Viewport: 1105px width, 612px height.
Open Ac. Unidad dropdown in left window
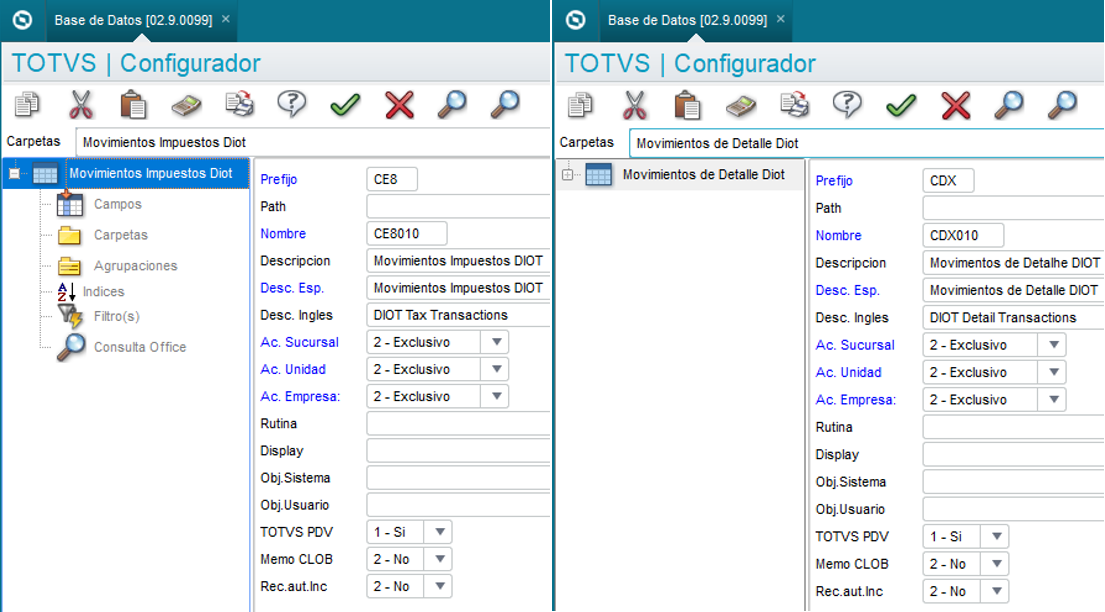[496, 369]
